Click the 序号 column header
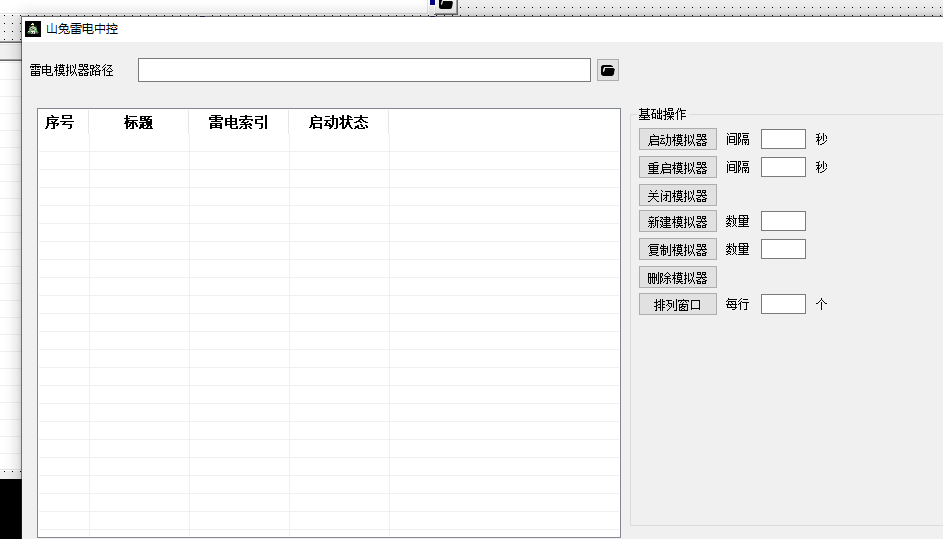943x539 pixels. click(63, 123)
